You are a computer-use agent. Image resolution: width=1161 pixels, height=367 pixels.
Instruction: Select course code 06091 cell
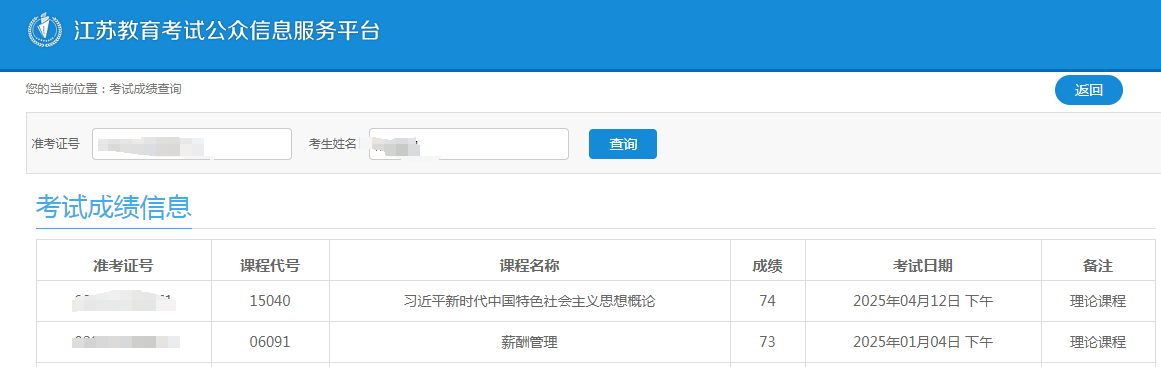pos(270,342)
